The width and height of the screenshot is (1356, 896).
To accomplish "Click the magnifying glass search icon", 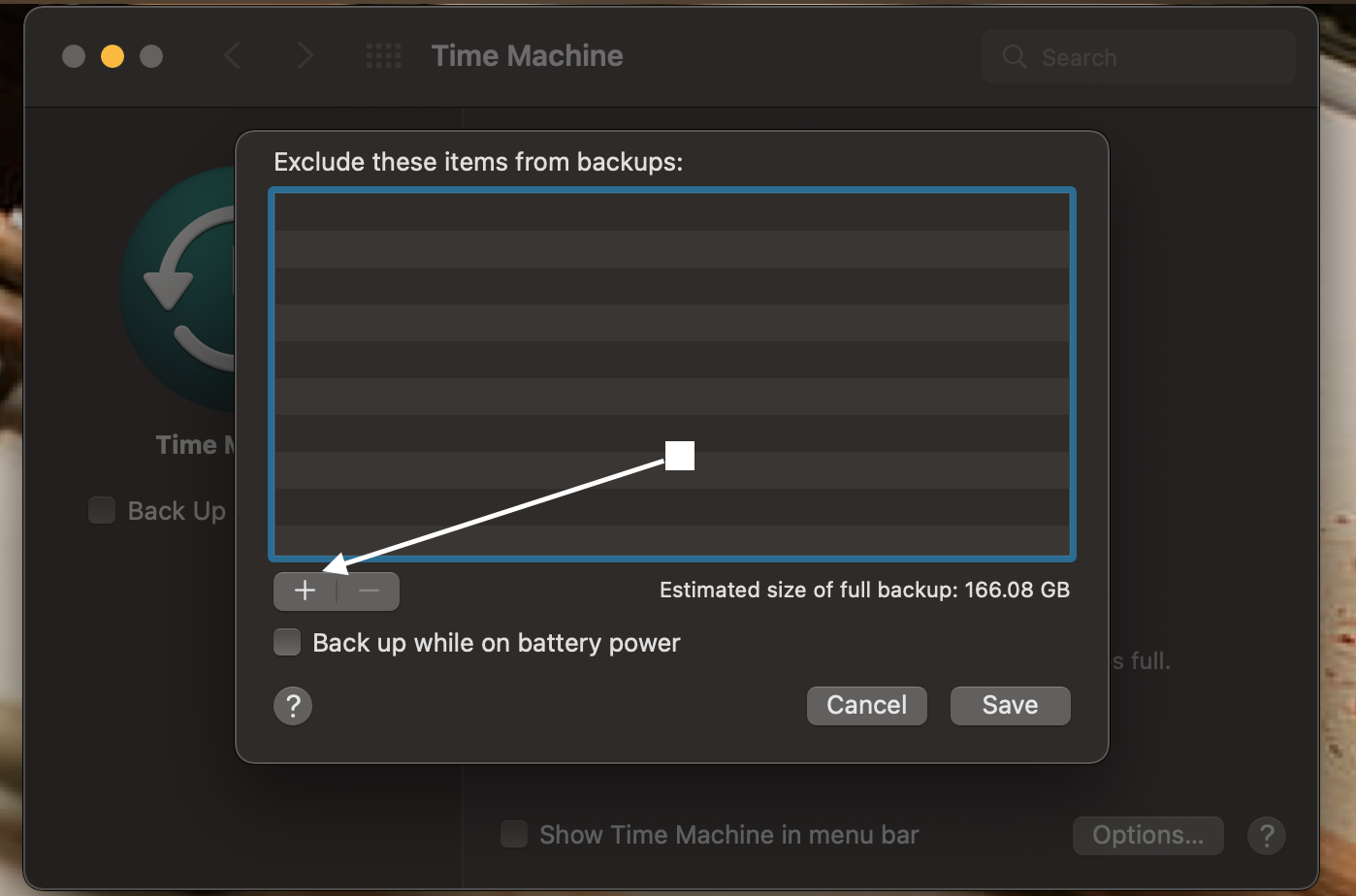I will point(1015,57).
